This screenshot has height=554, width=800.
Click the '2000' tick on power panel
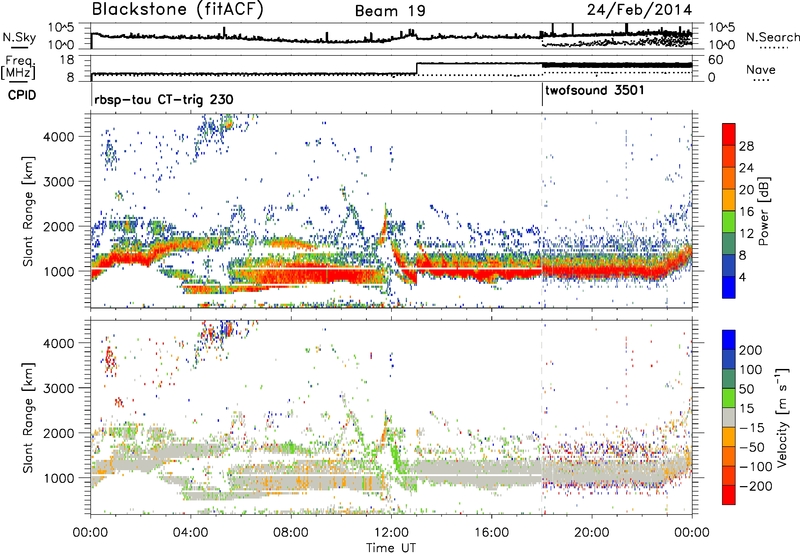[58, 226]
